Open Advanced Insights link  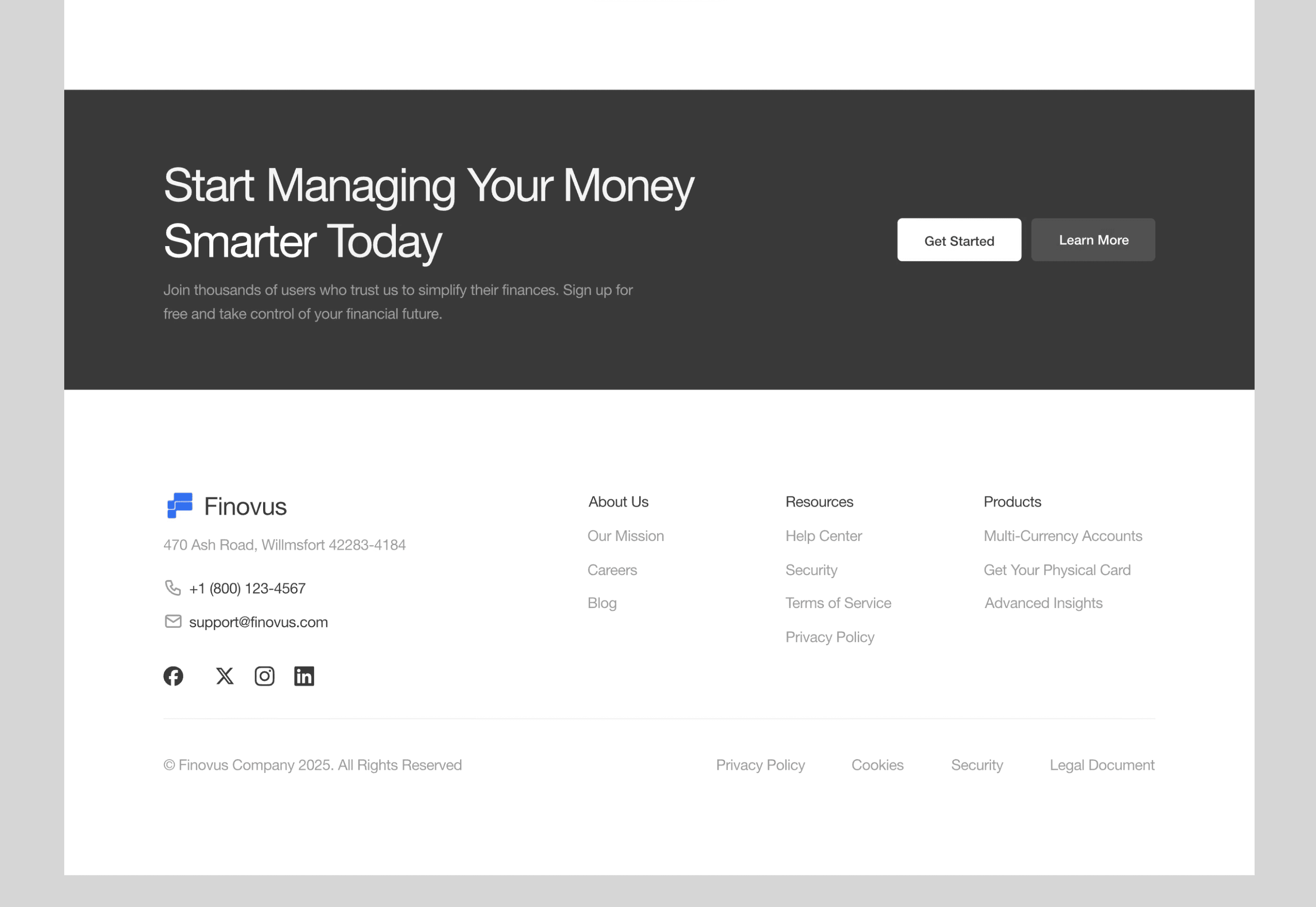coord(1043,603)
